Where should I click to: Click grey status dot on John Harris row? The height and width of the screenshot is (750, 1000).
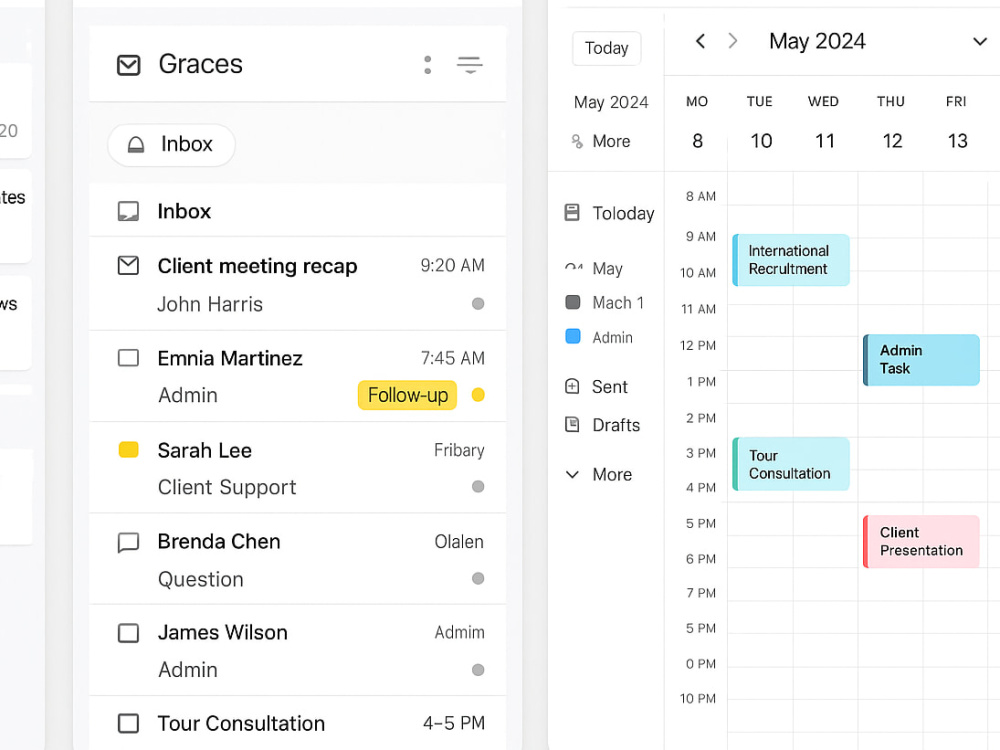coord(478,304)
